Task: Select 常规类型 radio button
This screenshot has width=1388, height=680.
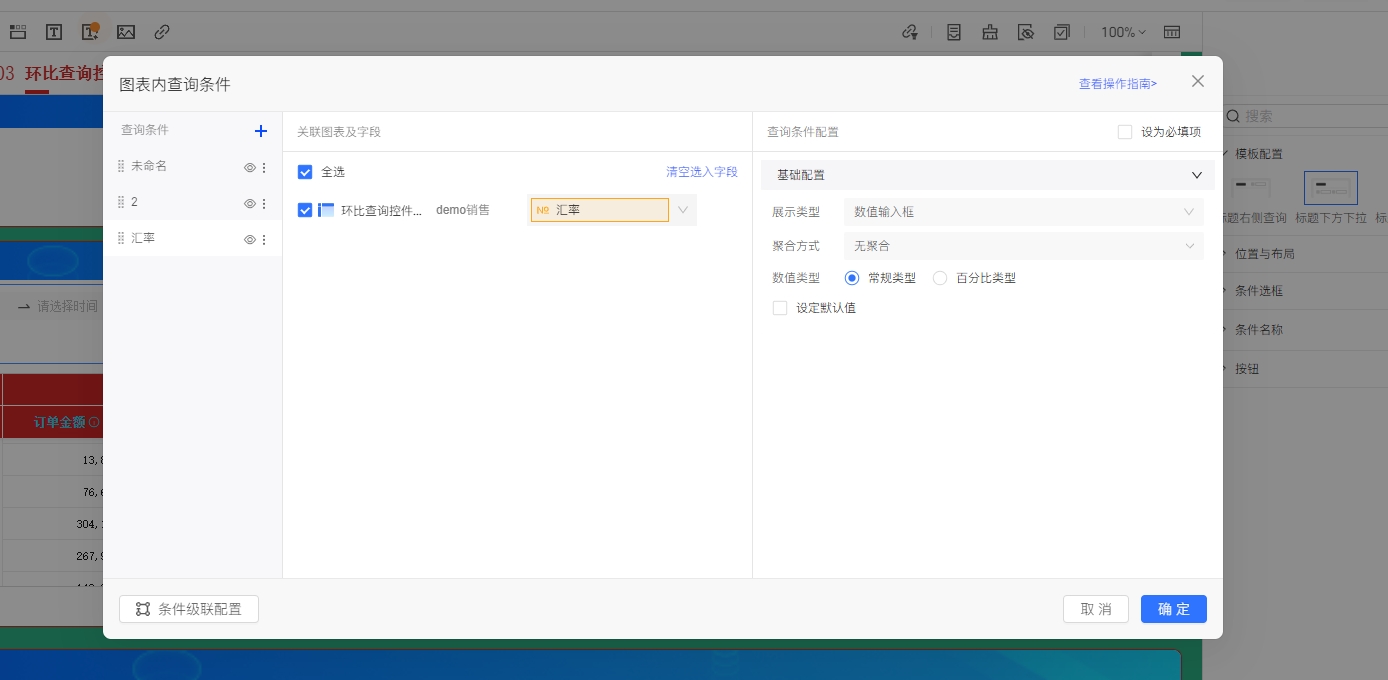Action: click(x=852, y=278)
